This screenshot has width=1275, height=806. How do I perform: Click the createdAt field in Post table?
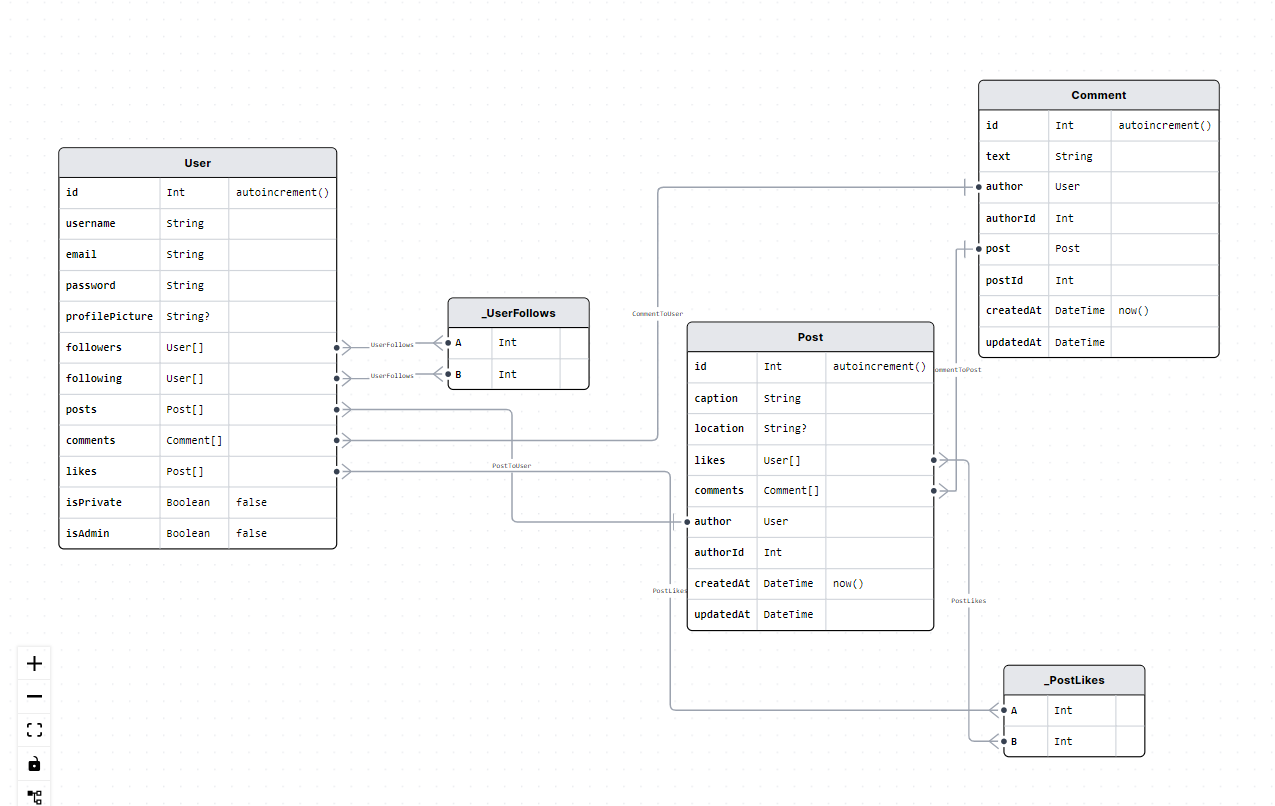[x=722, y=583]
